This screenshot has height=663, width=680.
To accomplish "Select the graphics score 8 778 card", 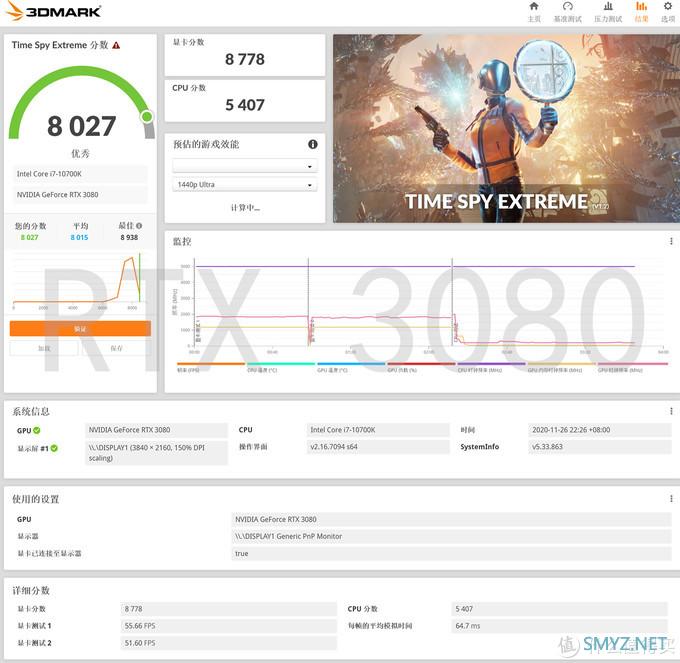I will coord(245,55).
